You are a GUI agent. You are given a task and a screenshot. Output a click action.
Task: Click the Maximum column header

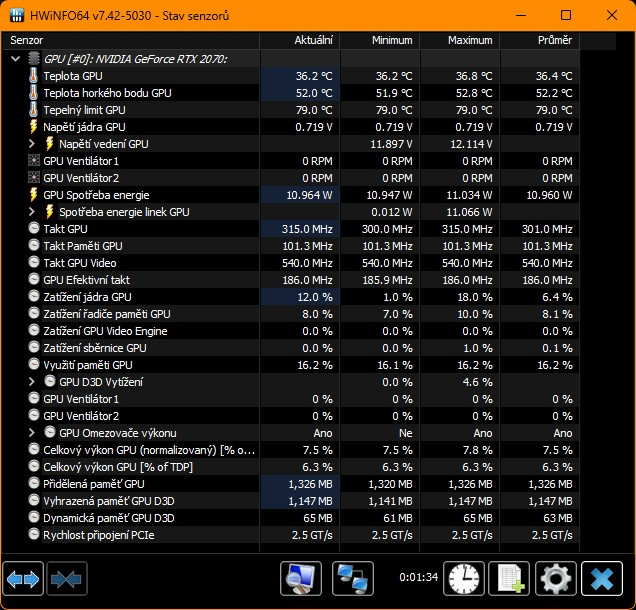click(460, 40)
